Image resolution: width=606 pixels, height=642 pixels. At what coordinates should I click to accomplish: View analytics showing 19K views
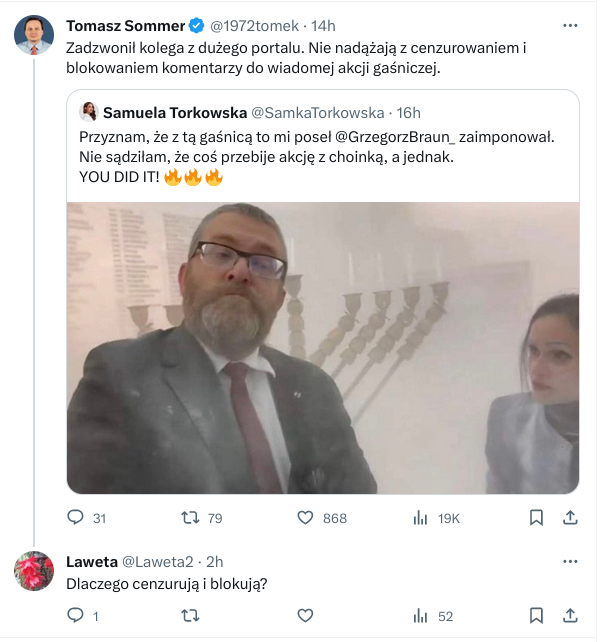tap(421, 518)
